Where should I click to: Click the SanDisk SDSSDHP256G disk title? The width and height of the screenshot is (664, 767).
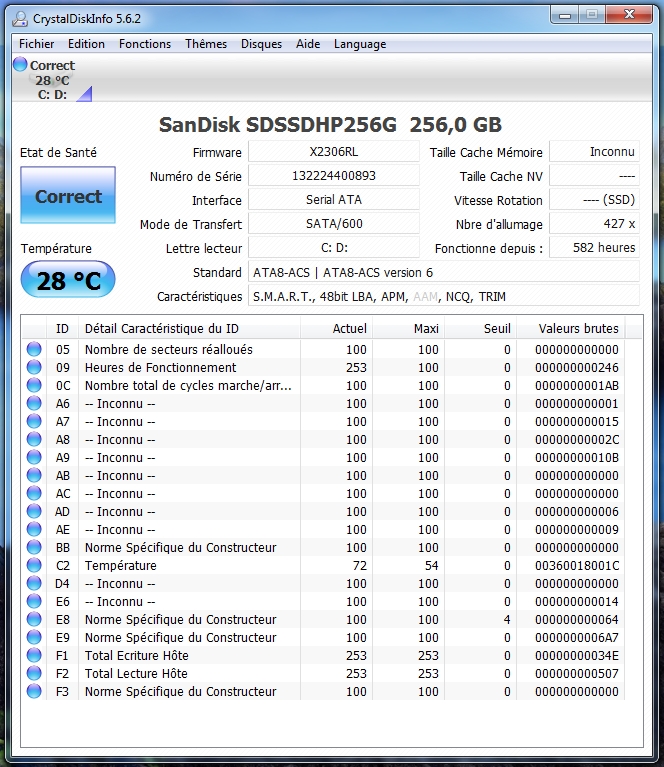click(x=330, y=124)
